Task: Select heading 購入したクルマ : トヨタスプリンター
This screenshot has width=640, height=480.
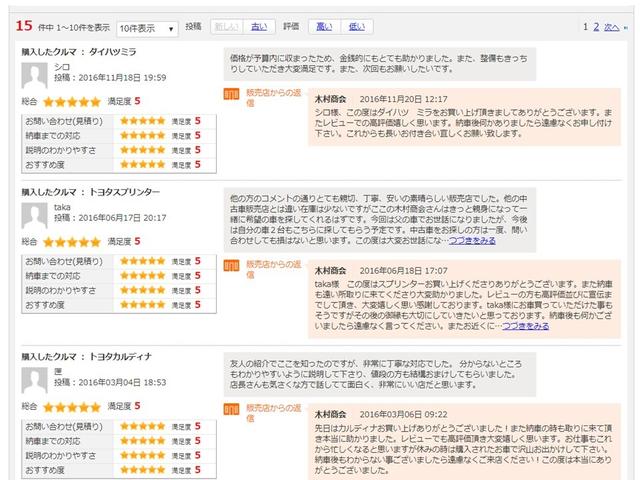Action: click(91, 192)
